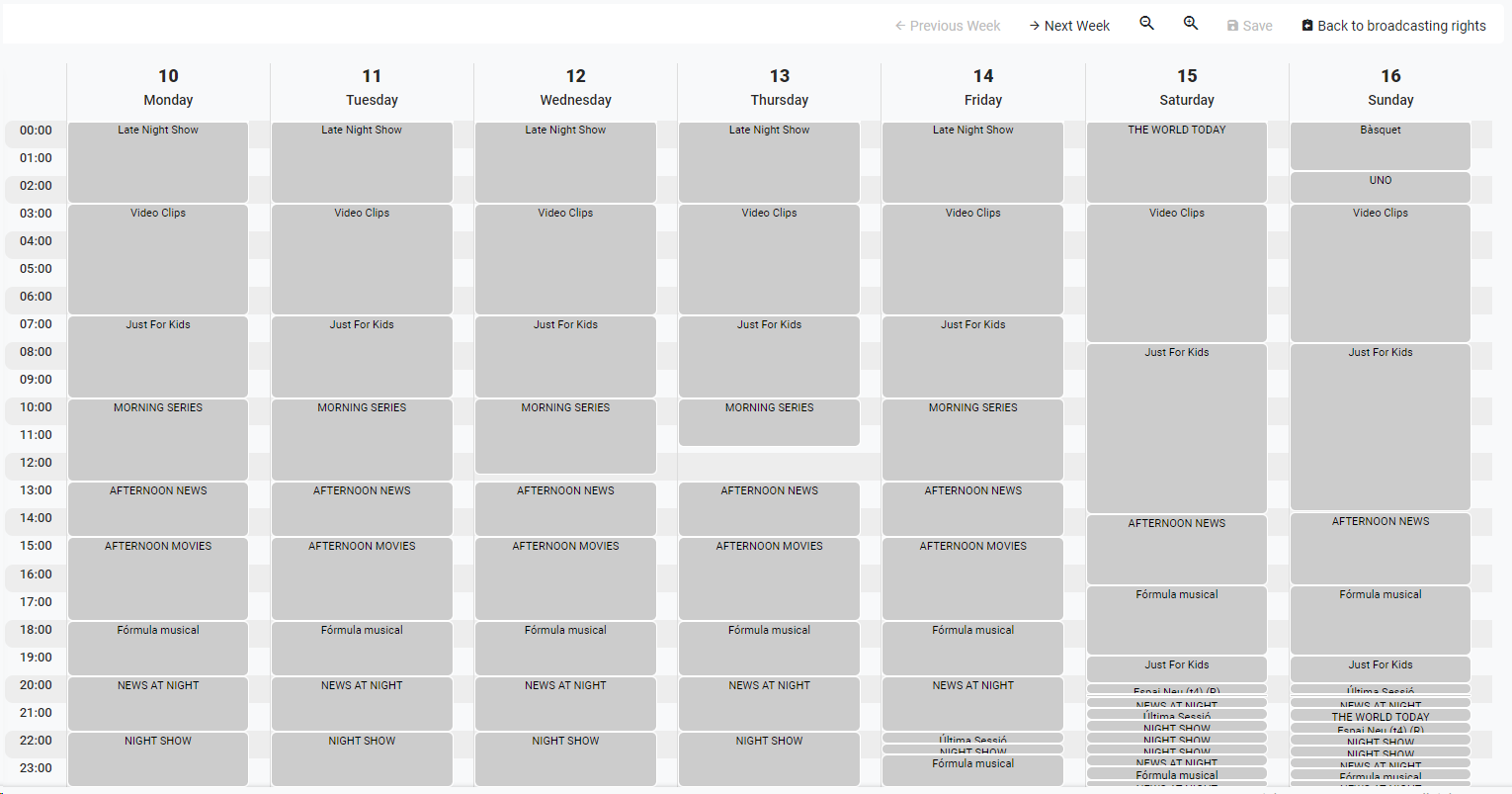The image size is (1512, 794).
Task: Go to Next Week
Action: pos(1068,26)
